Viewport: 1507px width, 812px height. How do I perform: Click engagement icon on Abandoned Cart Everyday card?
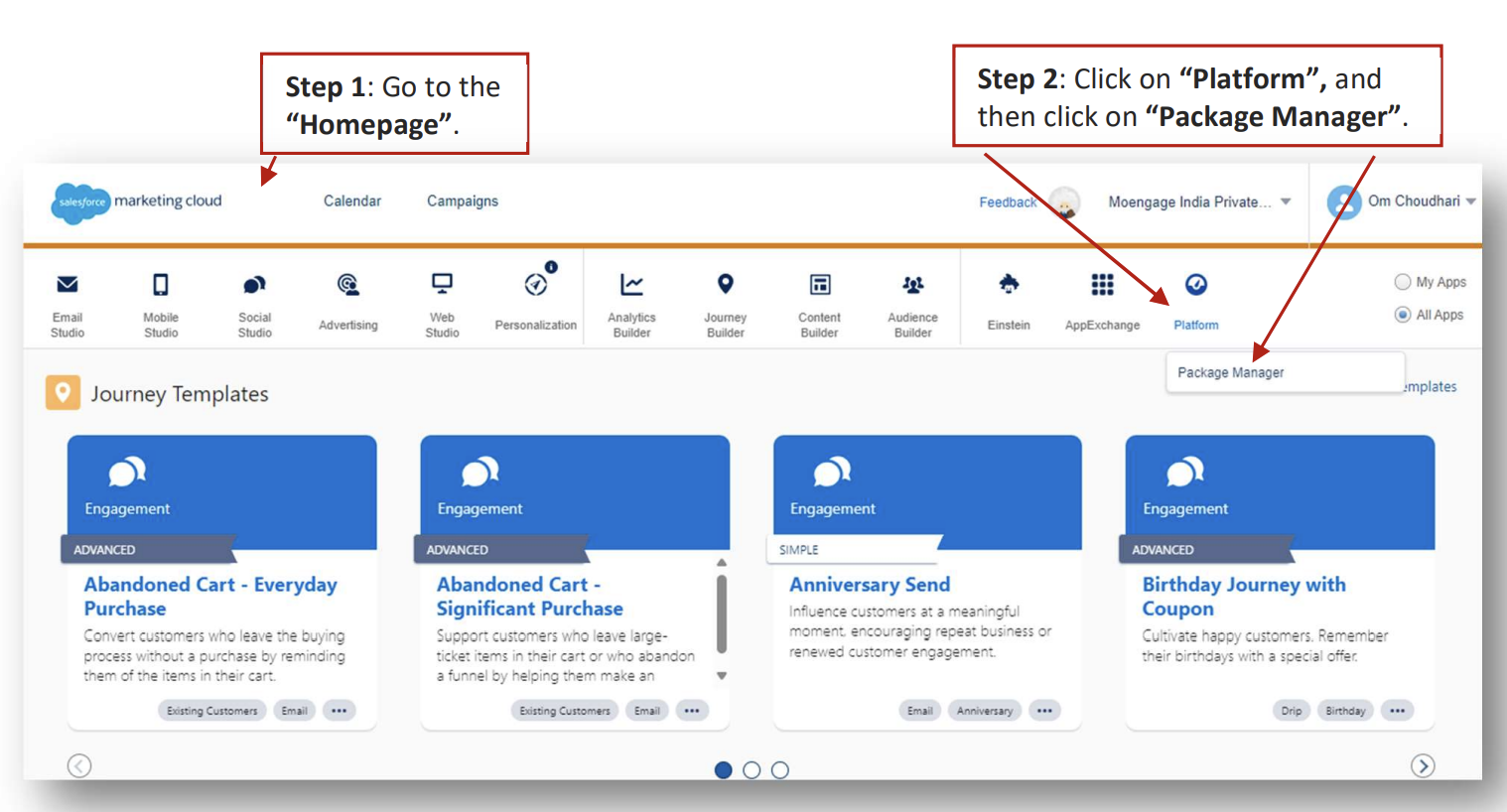(x=127, y=472)
